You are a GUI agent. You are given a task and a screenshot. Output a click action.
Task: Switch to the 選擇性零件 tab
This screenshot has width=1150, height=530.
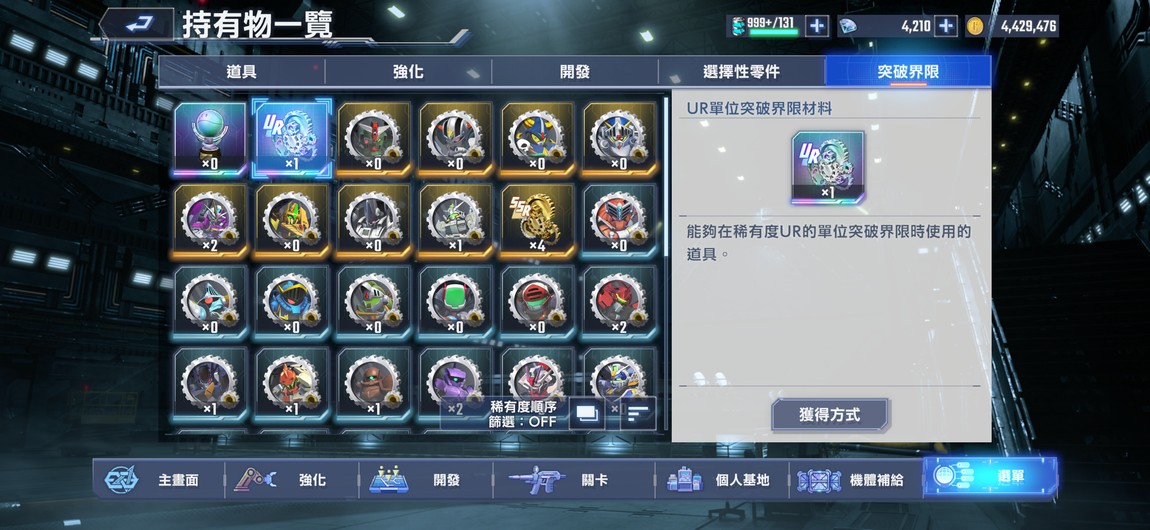coord(741,72)
